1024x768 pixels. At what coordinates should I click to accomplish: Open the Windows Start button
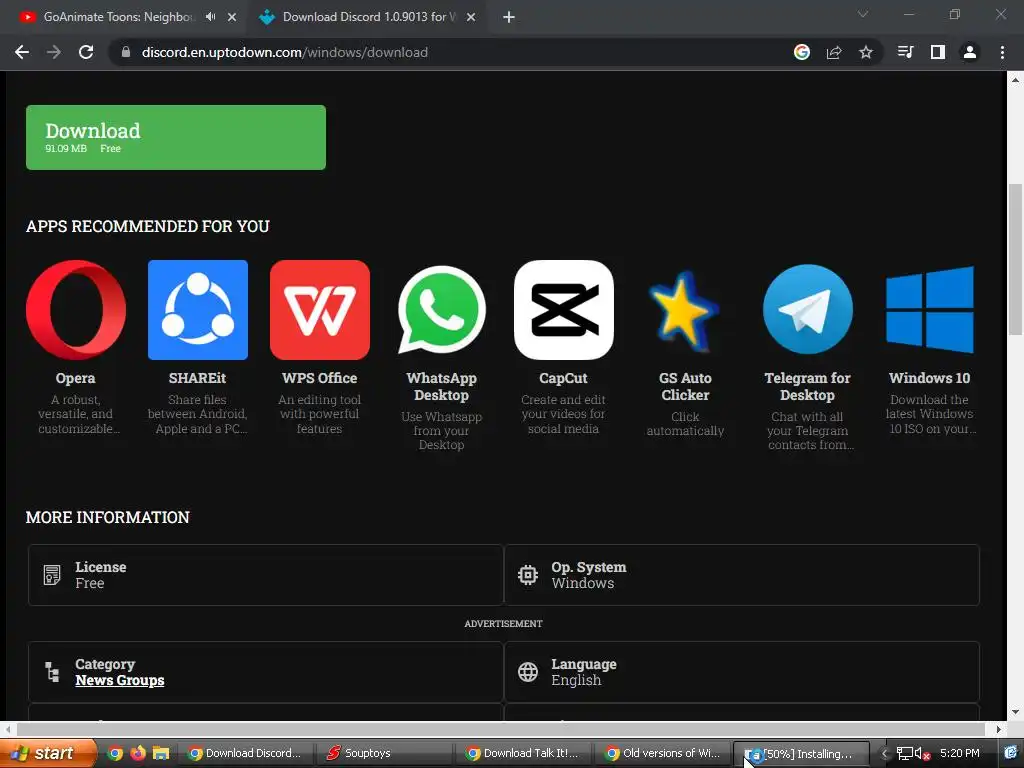coord(47,753)
